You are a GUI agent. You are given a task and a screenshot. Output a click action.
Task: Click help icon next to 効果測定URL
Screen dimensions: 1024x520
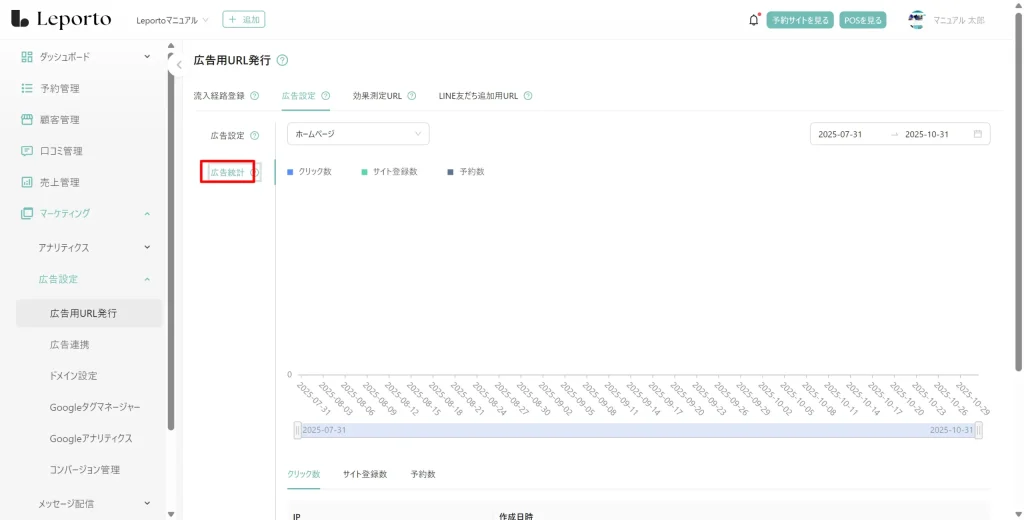pos(411,96)
